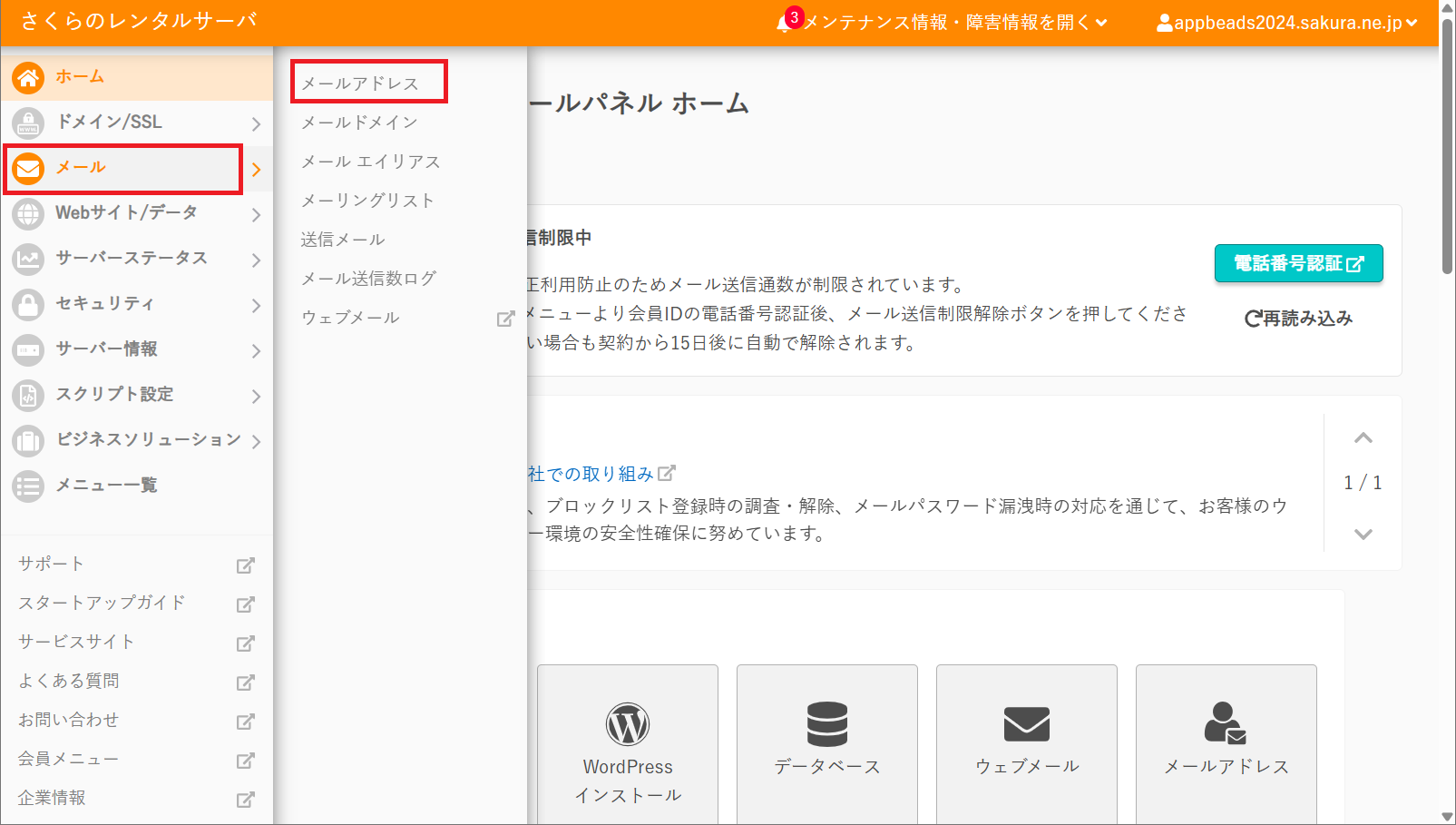Click the Website/Data globe icon
This screenshot has width=1456, height=825.
[x=28, y=214]
